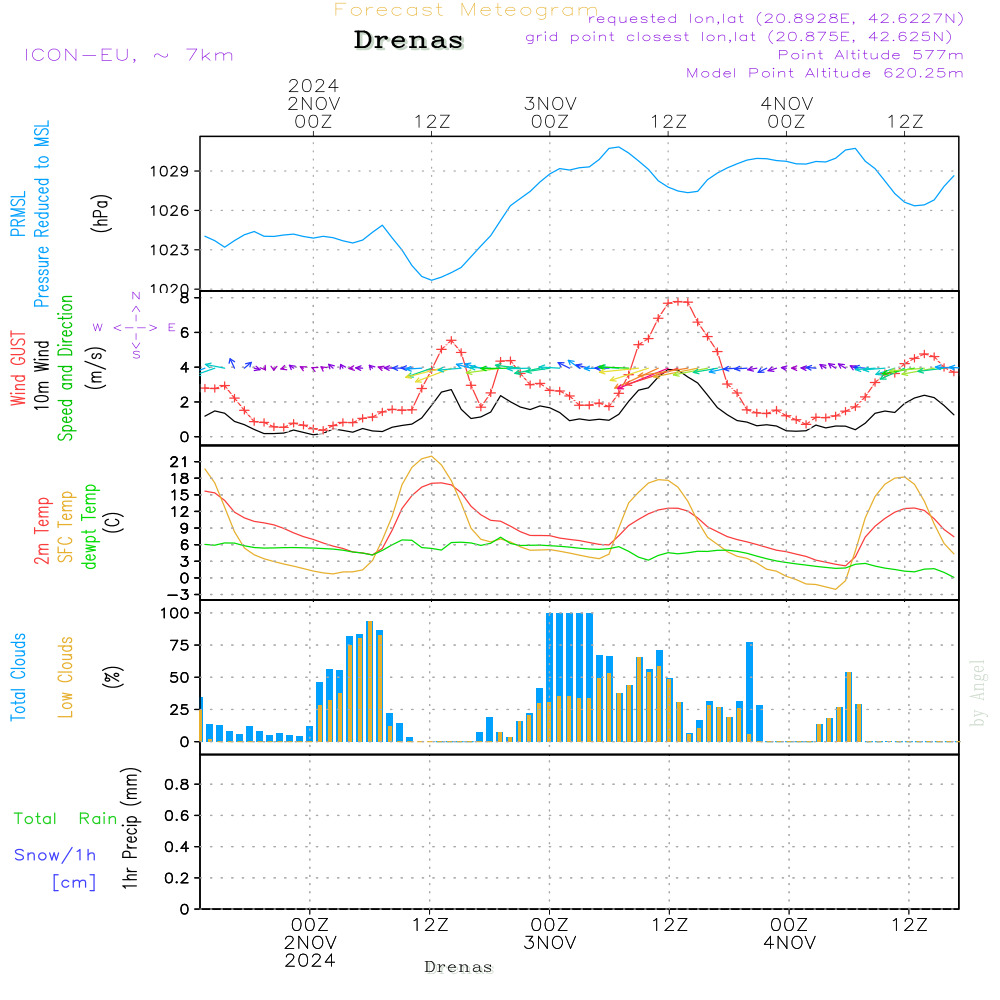The image size is (1000, 1000).
Task: Click the '(%)' cloud cover unit label
Action: coord(112,677)
